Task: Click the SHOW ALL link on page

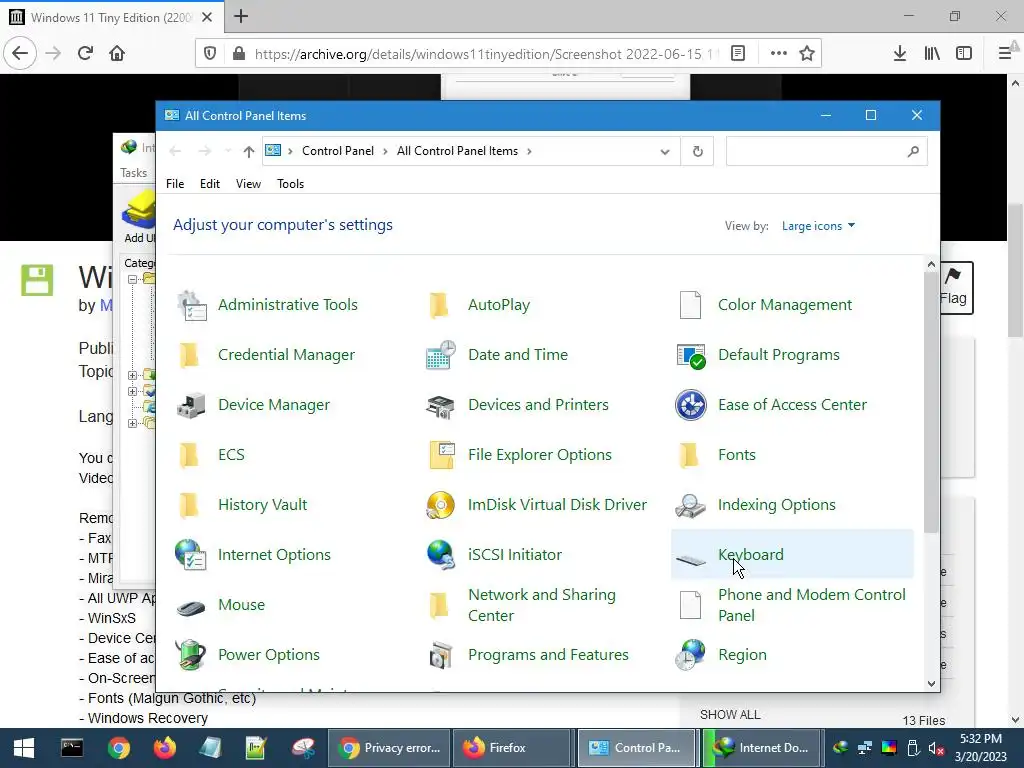Action: click(x=730, y=714)
